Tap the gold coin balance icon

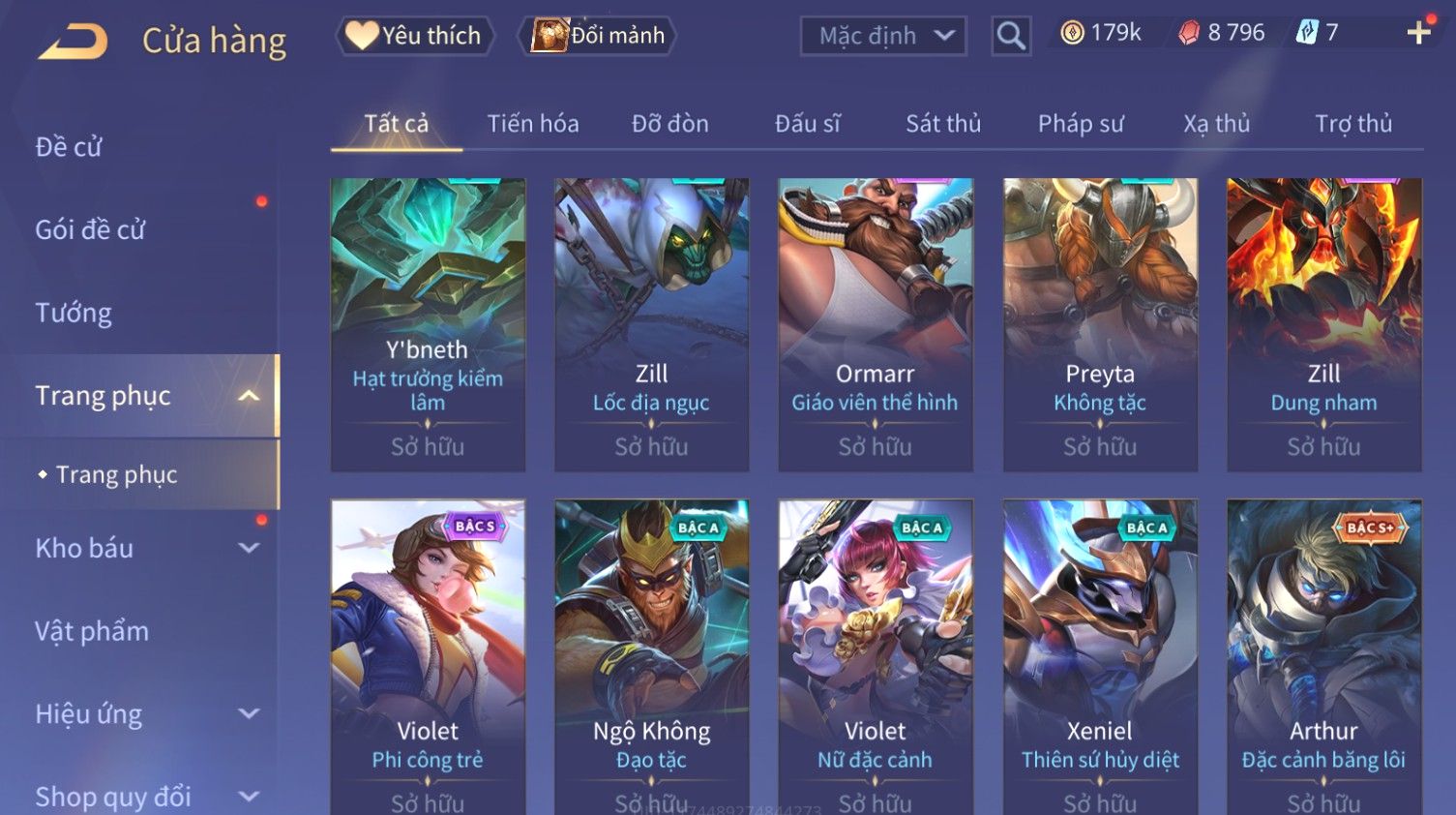[x=1072, y=33]
